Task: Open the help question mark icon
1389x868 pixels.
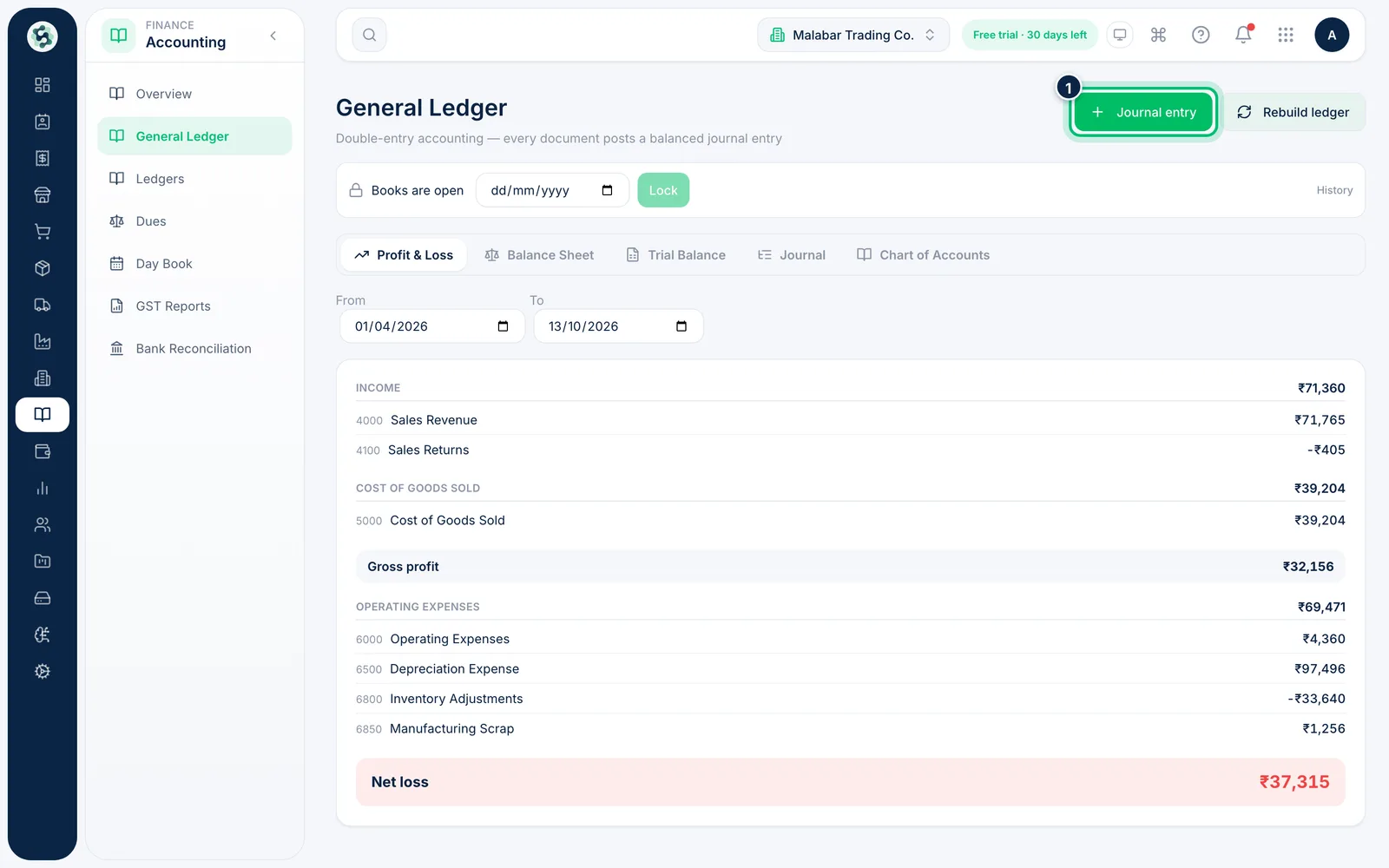Action: (x=1201, y=35)
